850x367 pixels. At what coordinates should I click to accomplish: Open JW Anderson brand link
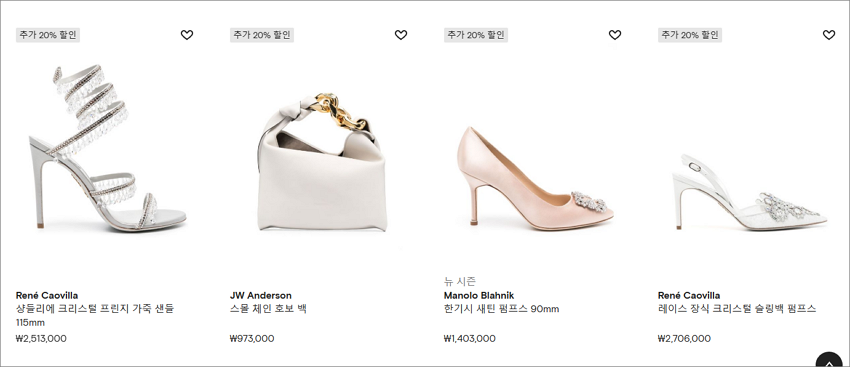(261, 295)
